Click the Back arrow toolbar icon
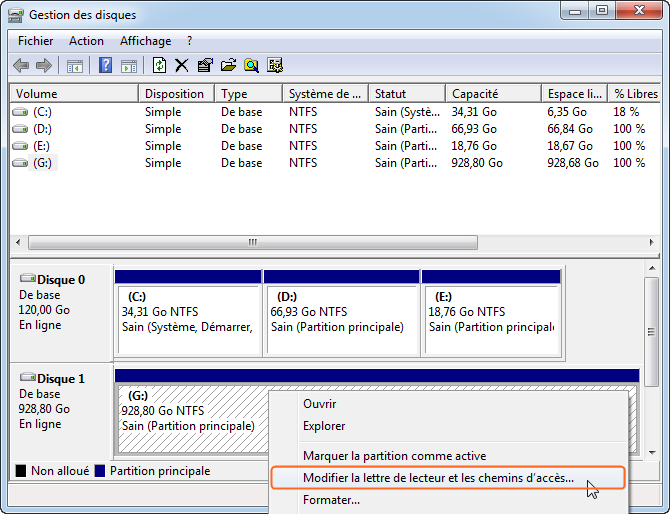The width and height of the screenshot is (670, 514). point(21,66)
